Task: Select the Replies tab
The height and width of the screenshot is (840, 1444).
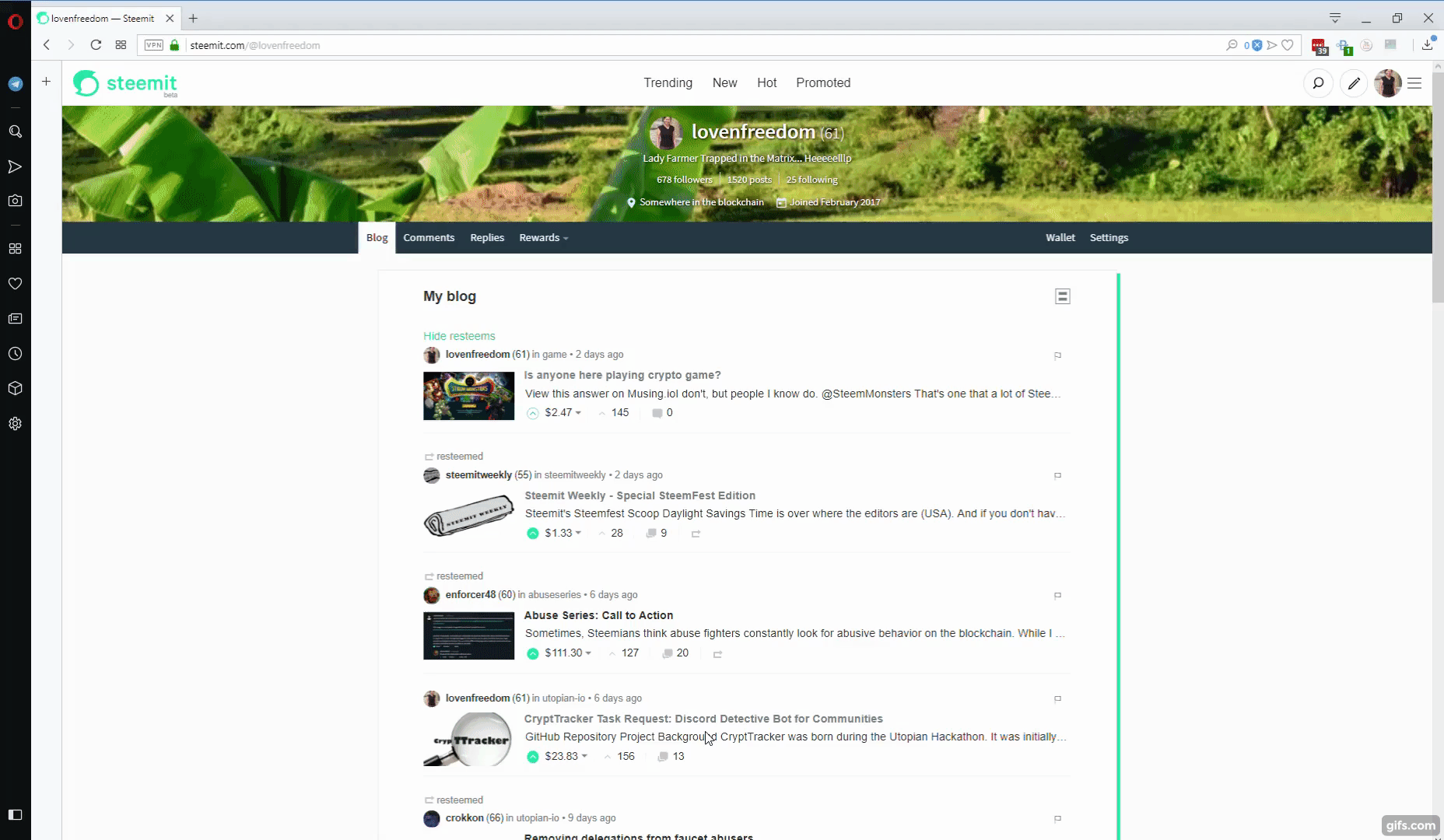Action: [x=487, y=238]
